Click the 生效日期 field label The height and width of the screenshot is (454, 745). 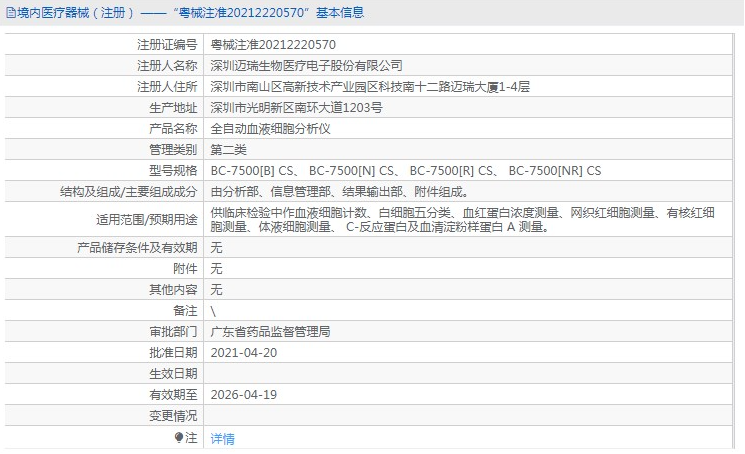(x=173, y=374)
